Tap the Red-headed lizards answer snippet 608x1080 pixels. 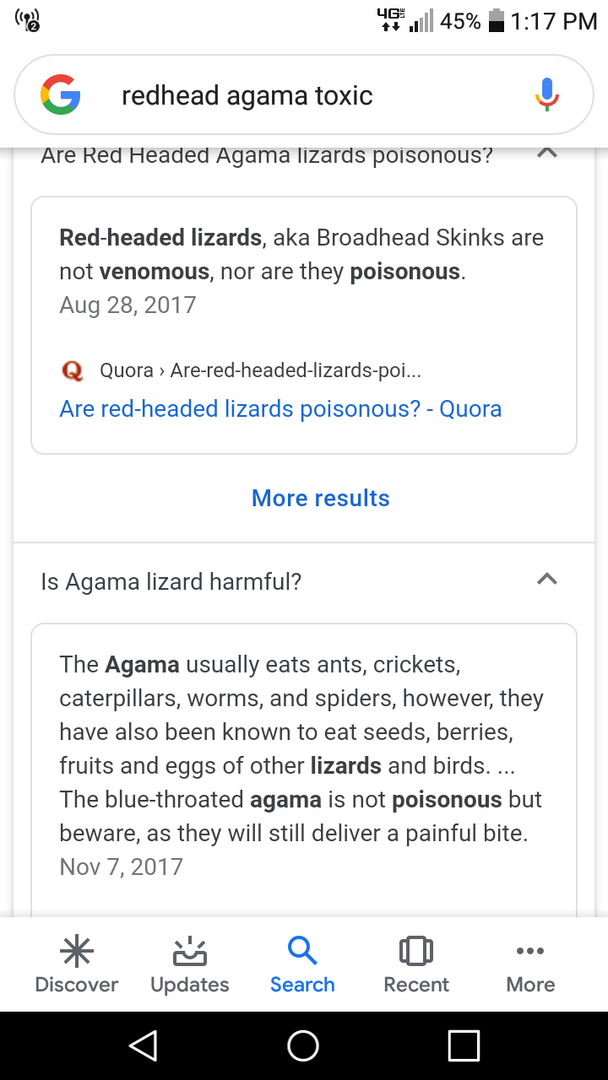(x=301, y=255)
